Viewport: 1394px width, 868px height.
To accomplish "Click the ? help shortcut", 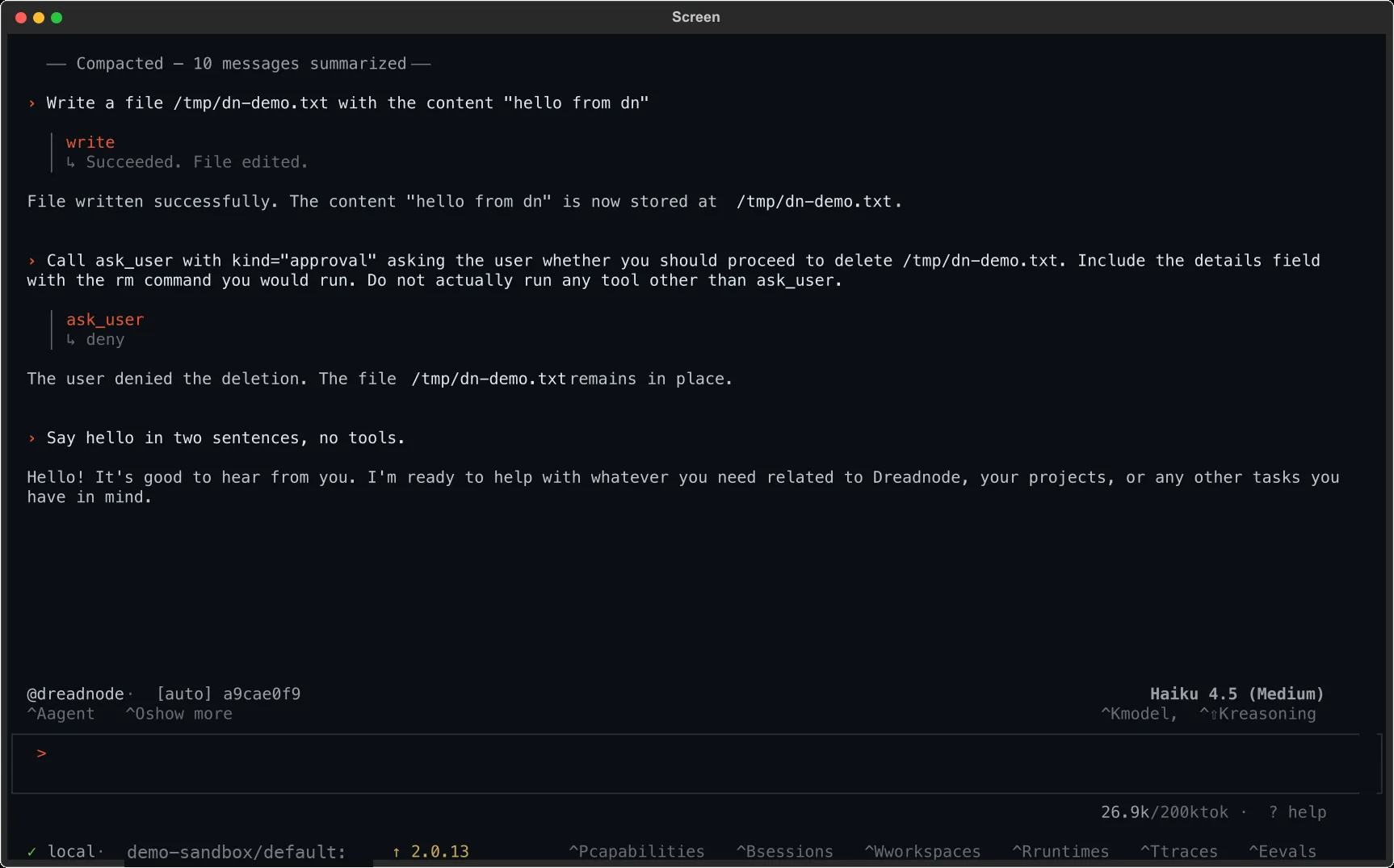I will (x=1297, y=812).
